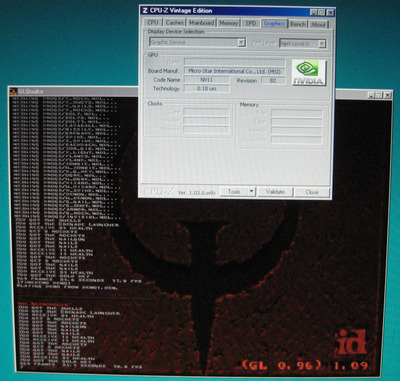Screen dimensions: 400x381
Task: Open the Perf Level dropdown
Action: (x=322, y=44)
